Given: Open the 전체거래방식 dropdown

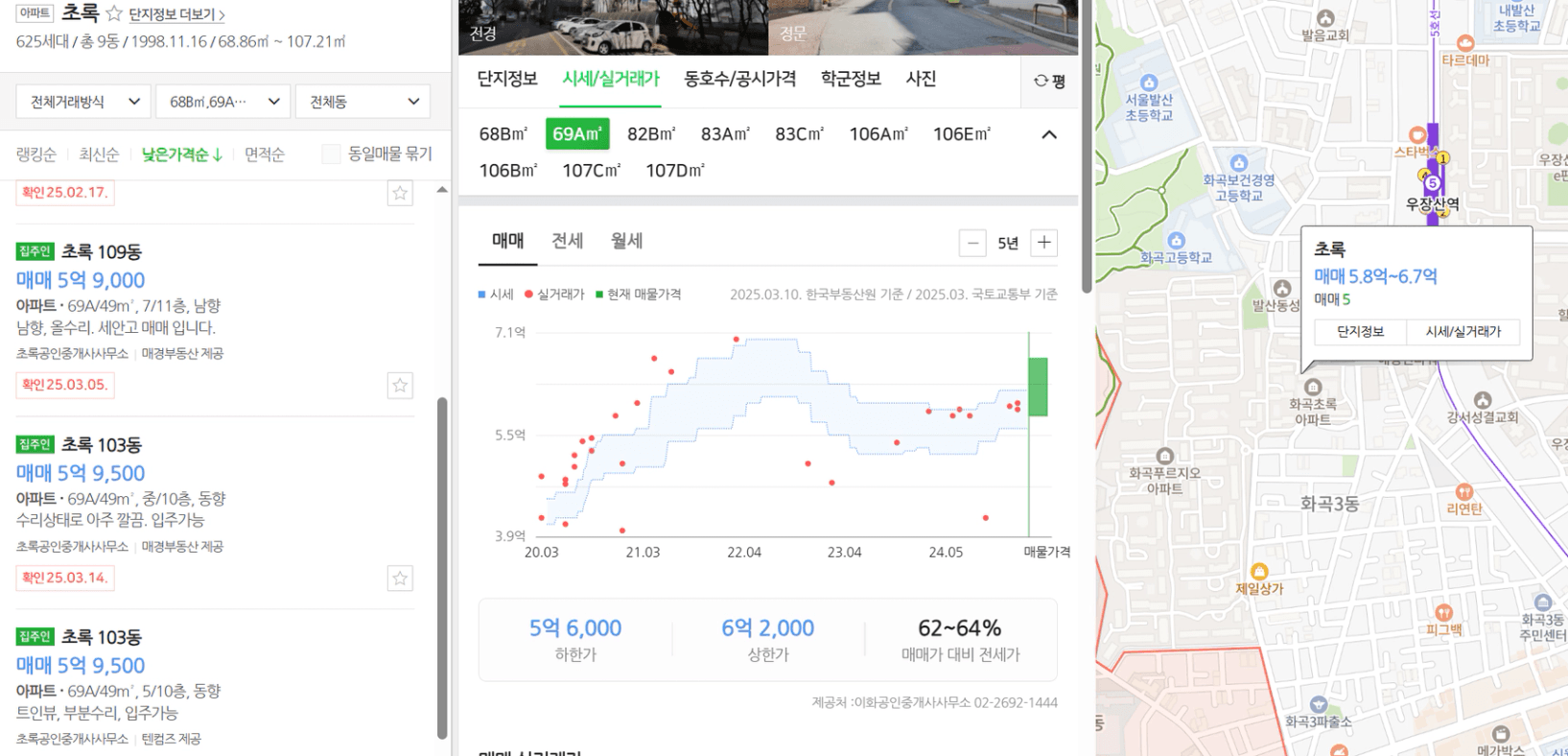Looking at the screenshot, I should [x=83, y=102].
